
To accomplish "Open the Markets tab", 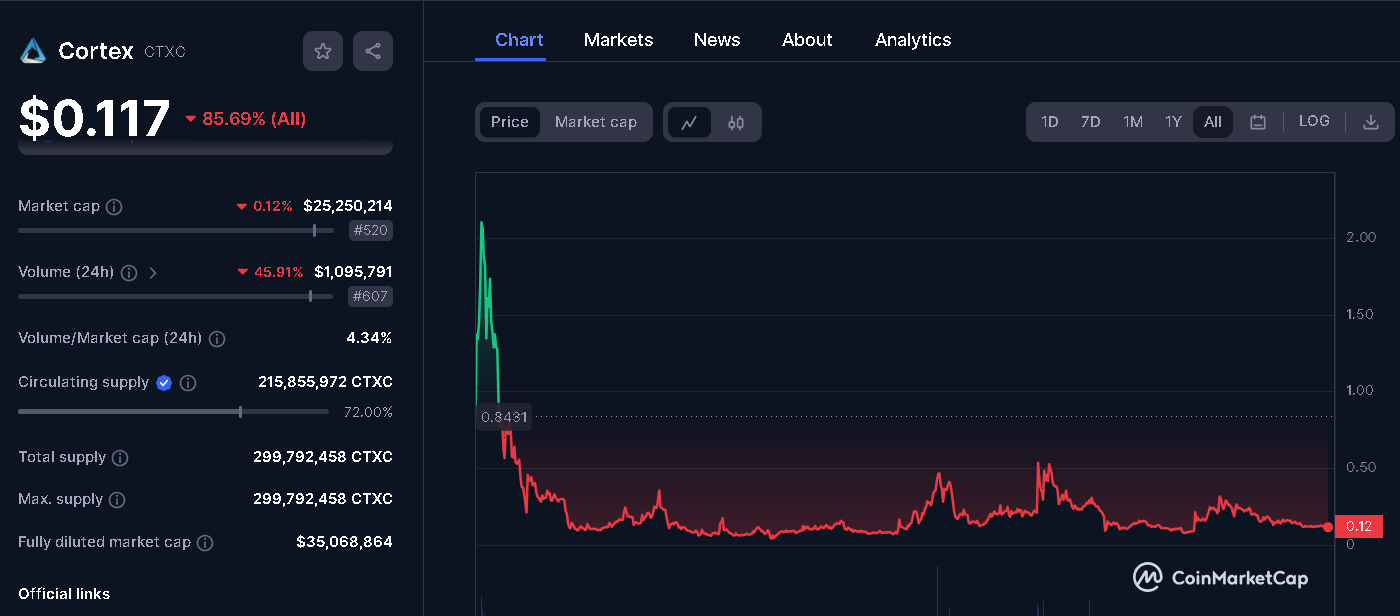I will (x=618, y=40).
